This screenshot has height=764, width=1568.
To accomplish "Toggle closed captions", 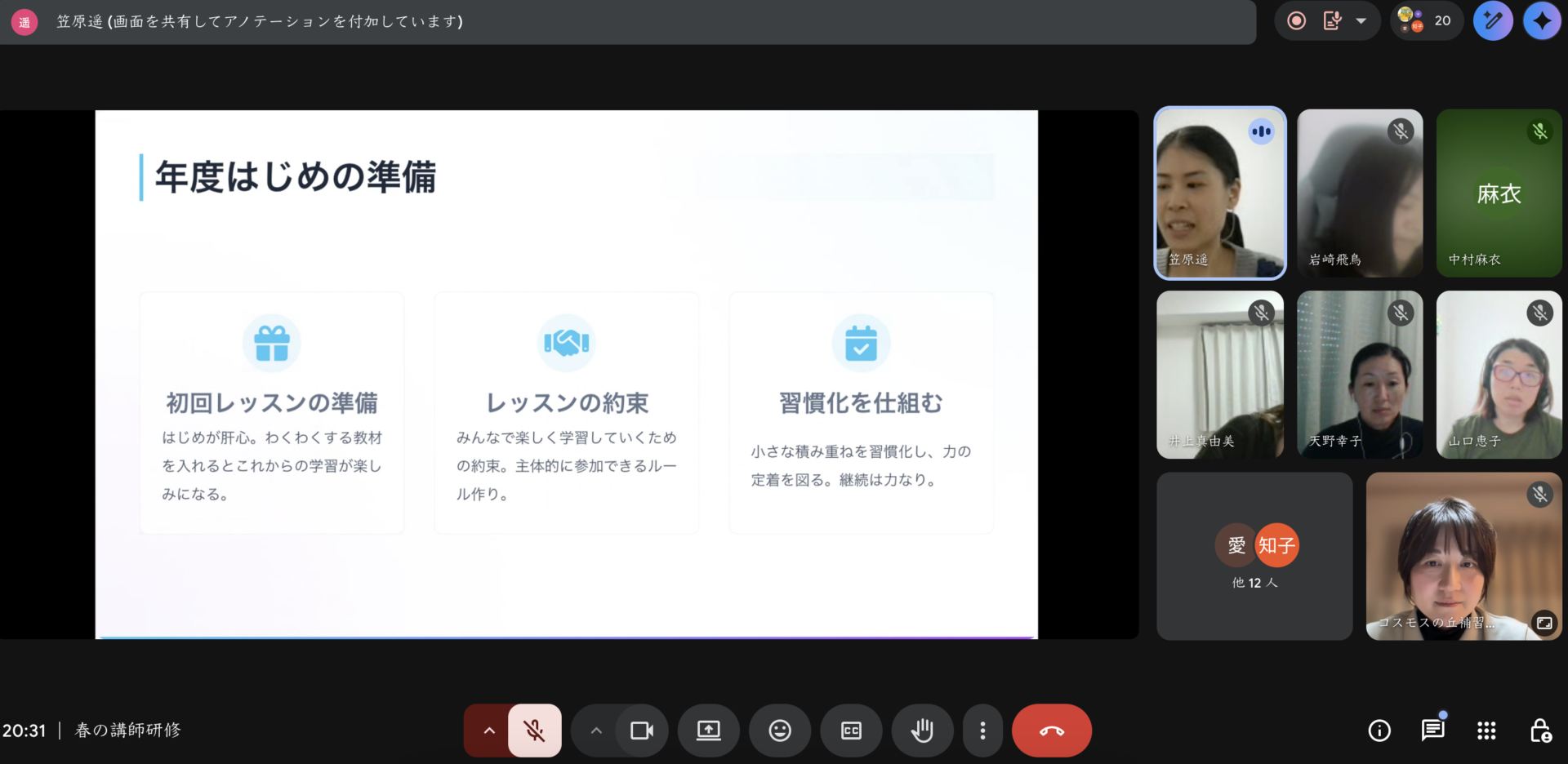I will pyautogui.click(x=851, y=731).
